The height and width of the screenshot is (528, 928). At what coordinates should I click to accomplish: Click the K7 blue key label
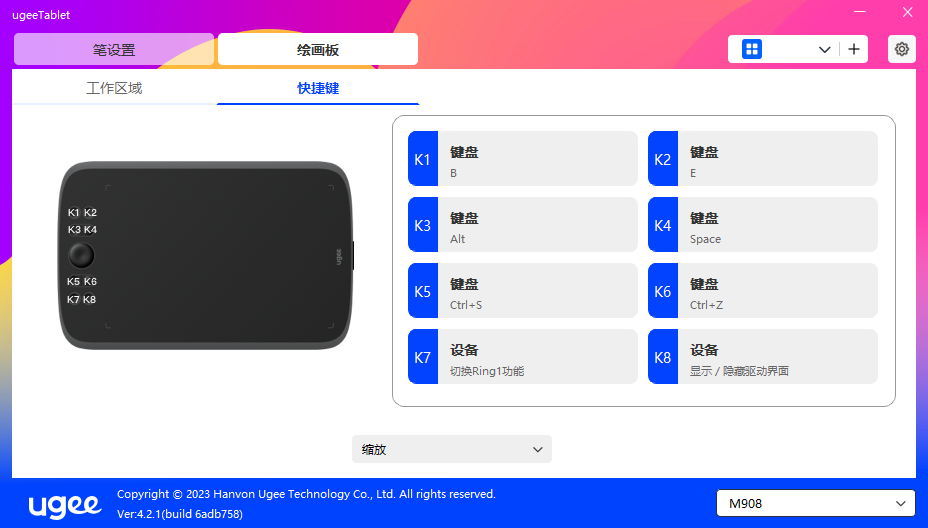[x=423, y=357]
